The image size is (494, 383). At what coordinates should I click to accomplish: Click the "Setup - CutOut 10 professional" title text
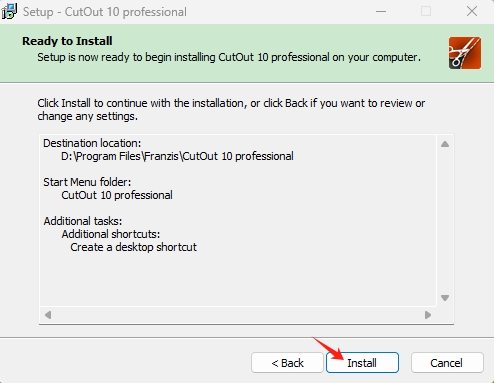[x=105, y=12]
